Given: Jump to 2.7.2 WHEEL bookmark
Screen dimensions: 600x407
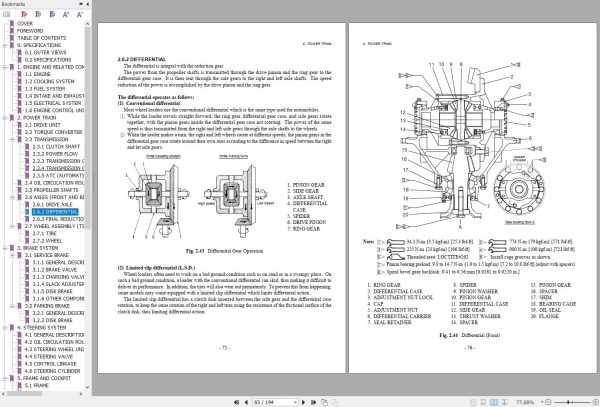Looking at the screenshot, I should tap(47, 241).
